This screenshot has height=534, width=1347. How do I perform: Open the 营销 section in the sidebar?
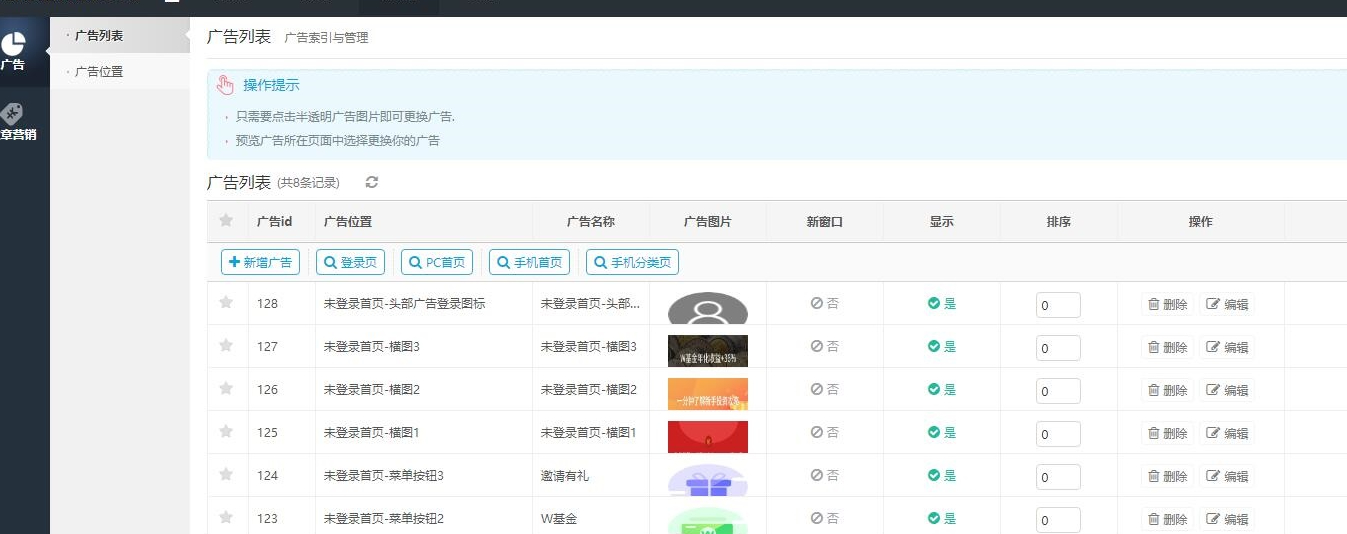click(x=16, y=121)
